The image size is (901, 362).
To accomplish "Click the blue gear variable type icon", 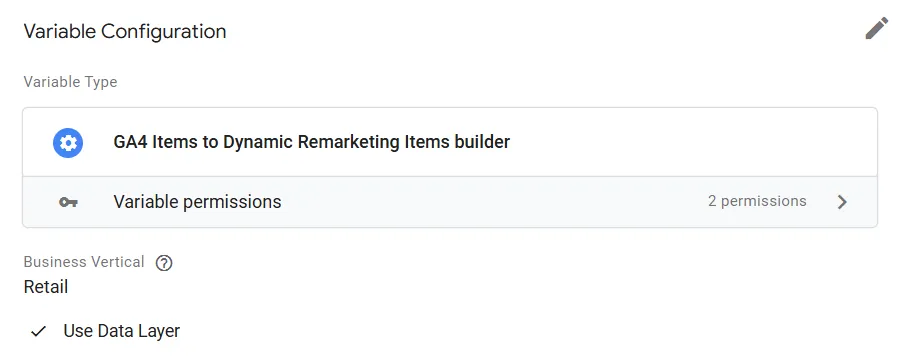I will point(68,143).
